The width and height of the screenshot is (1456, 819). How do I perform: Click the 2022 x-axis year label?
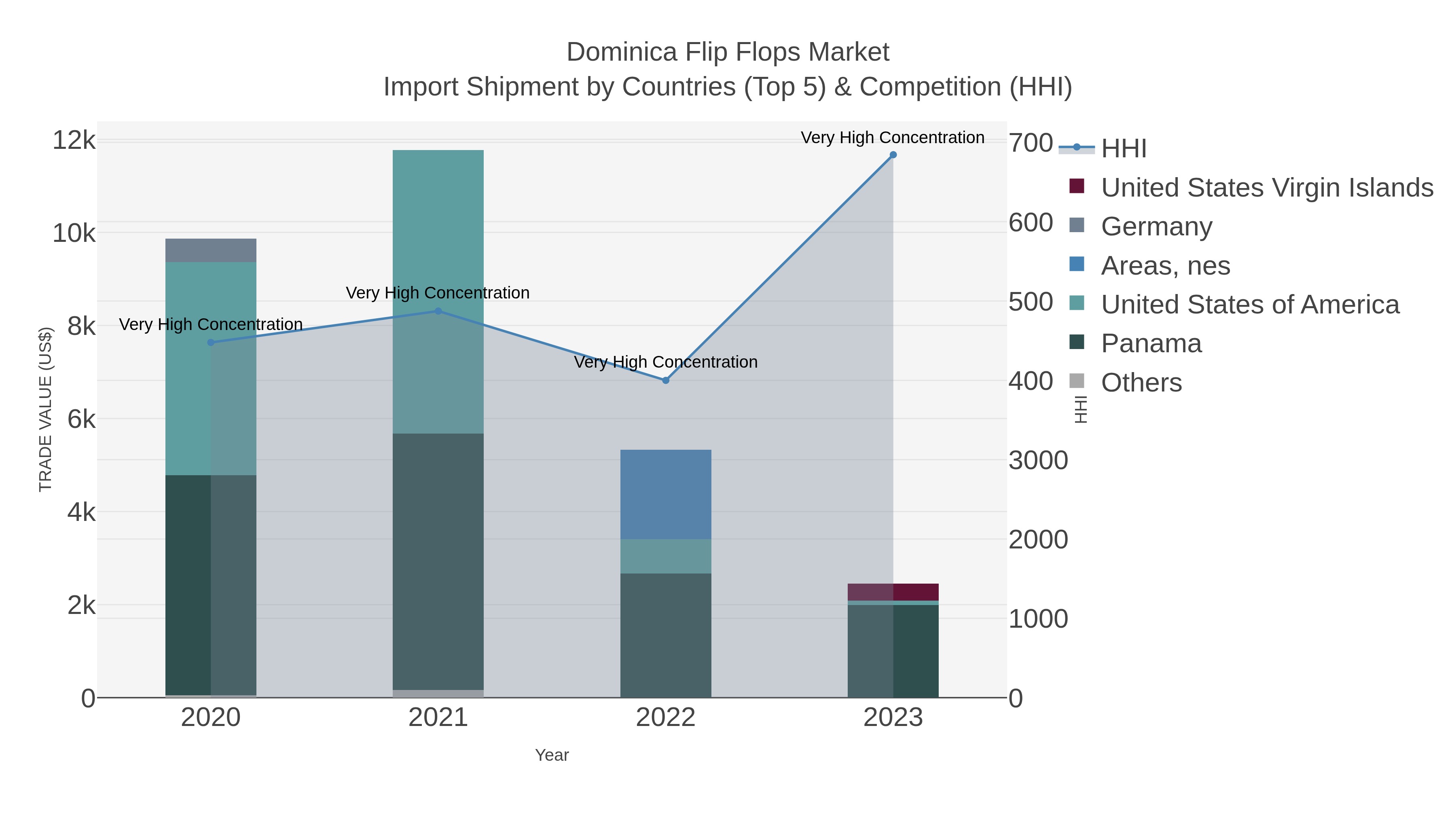click(x=666, y=718)
